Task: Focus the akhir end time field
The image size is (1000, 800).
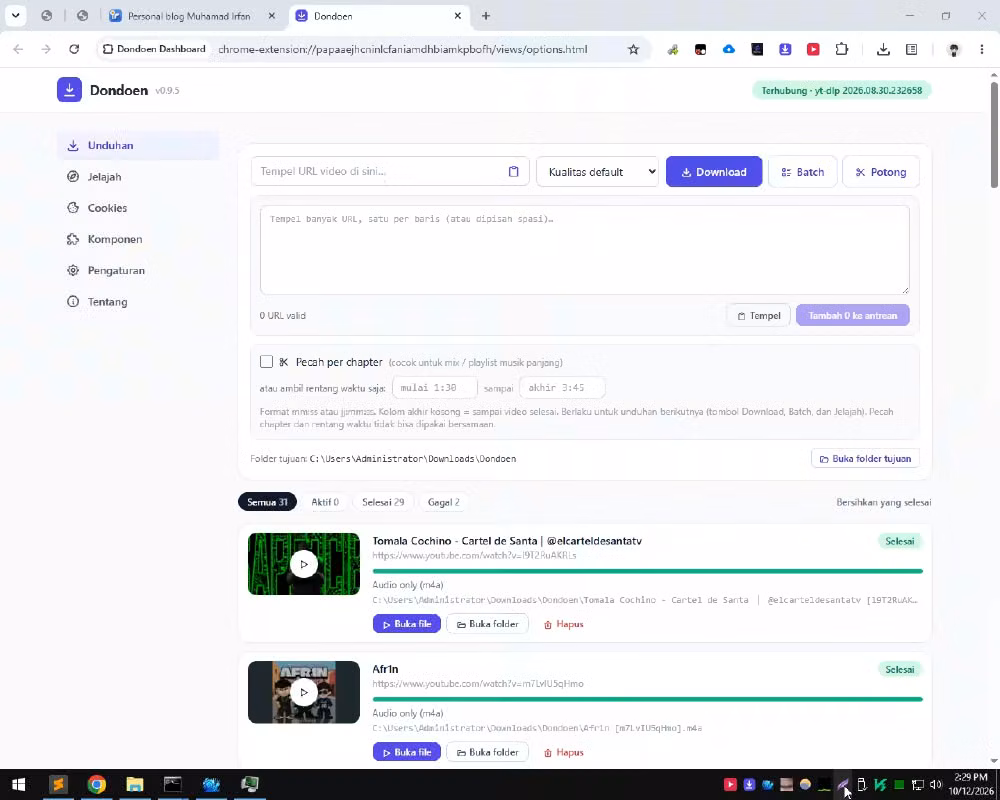Action: click(x=562, y=387)
